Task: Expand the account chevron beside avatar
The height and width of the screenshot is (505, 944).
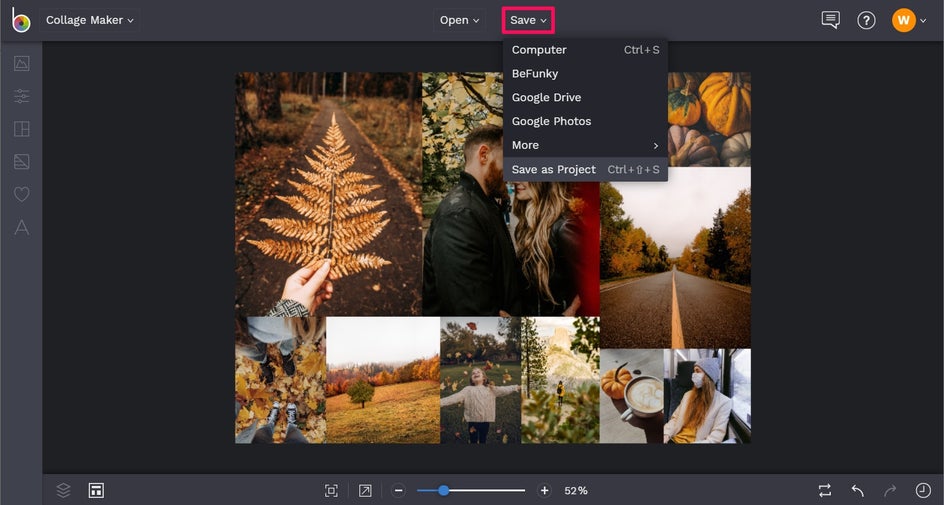Action: [924, 20]
